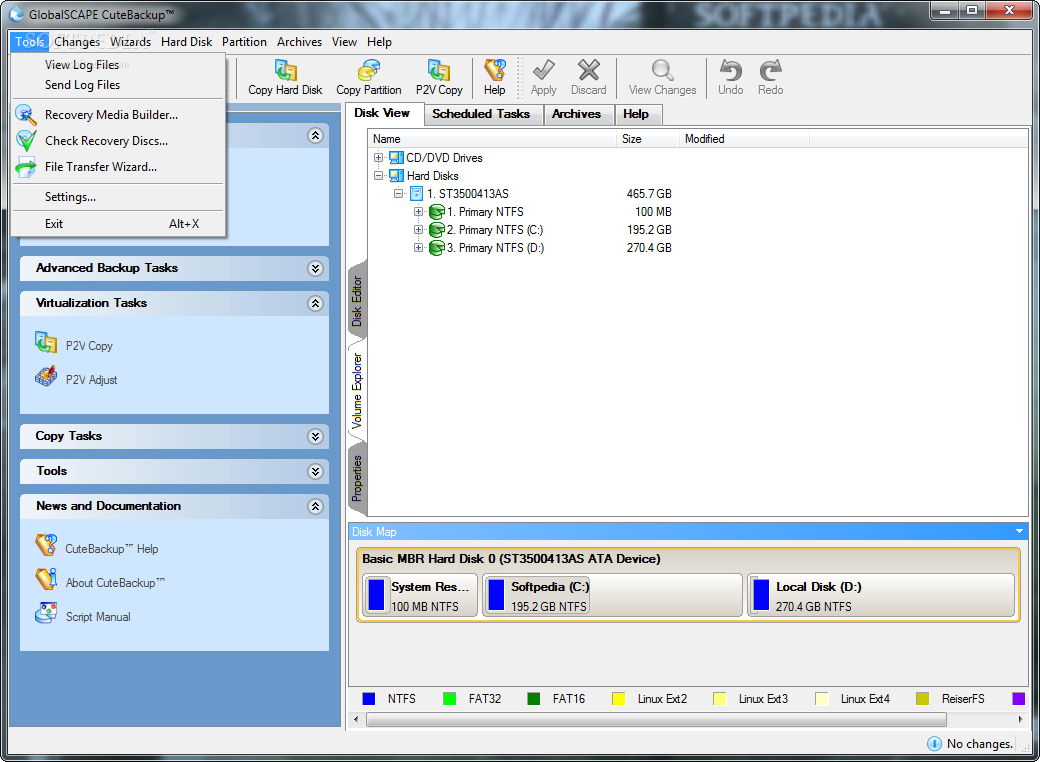Click the Redo arrow icon
This screenshot has width=1040, height=762.
pos(770,70)
